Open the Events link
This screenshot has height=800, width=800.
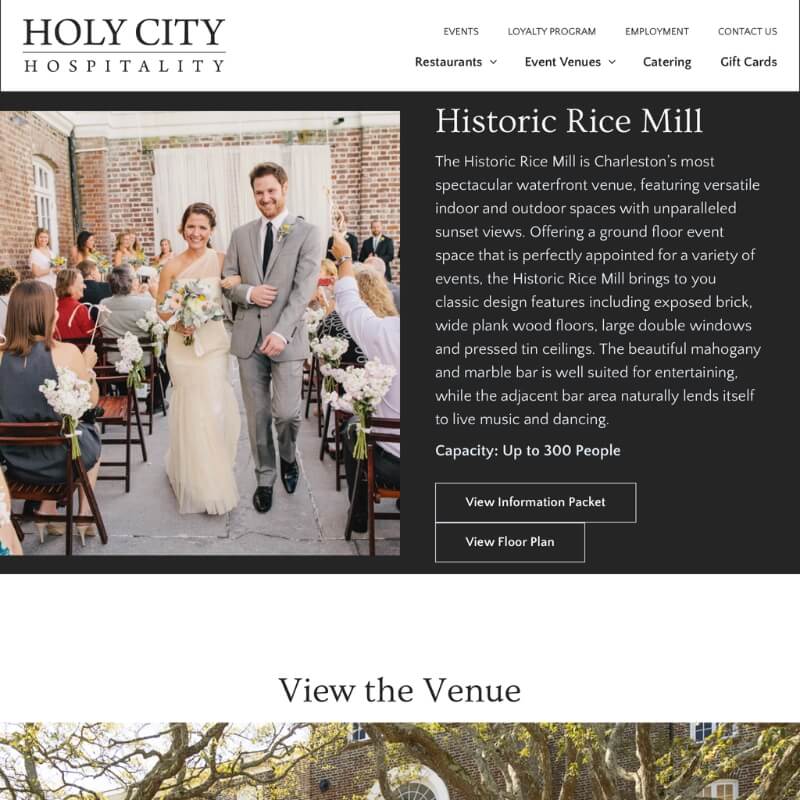[x=461, y=32]
